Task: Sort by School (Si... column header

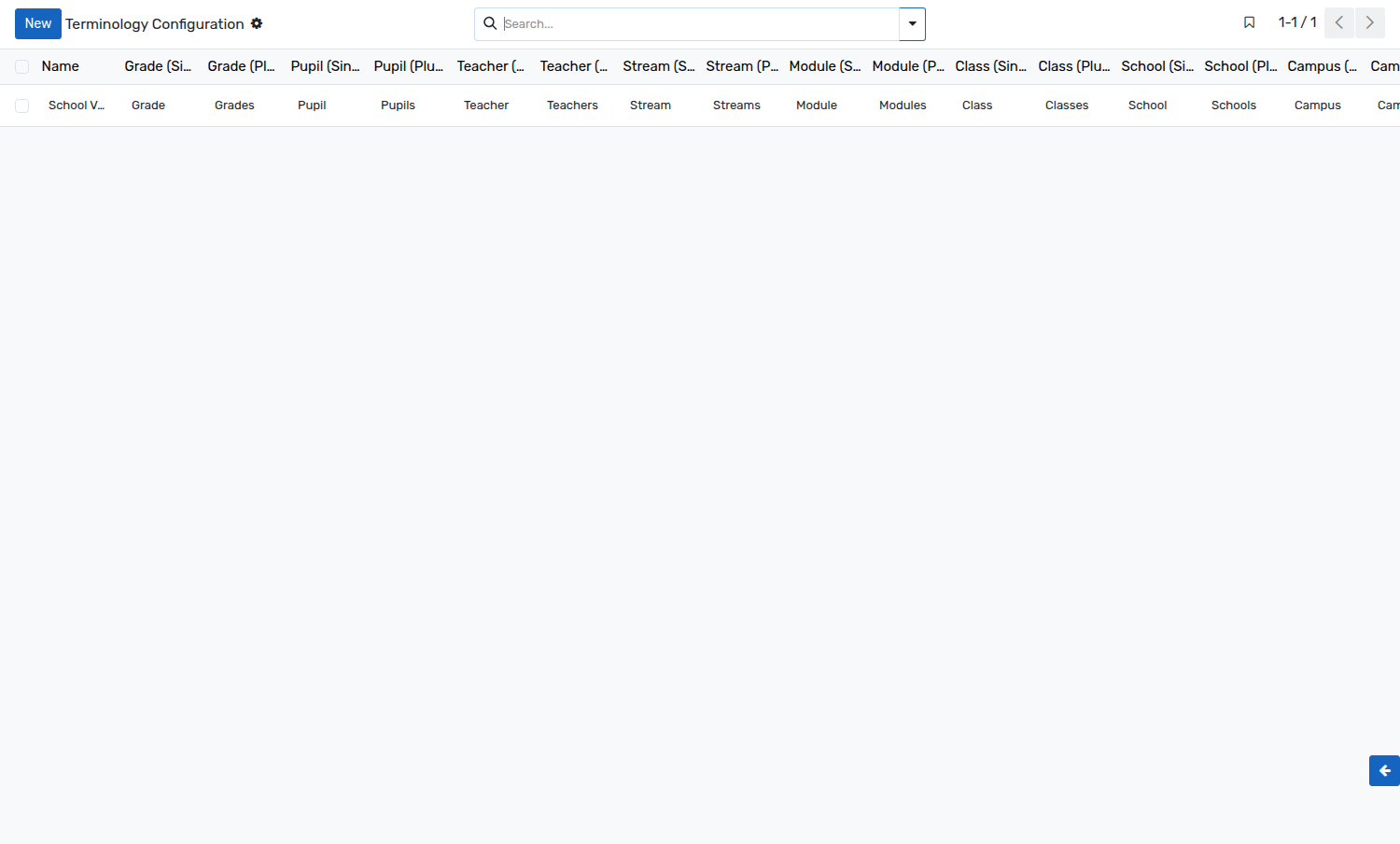Action: (x=1157, y=66)
